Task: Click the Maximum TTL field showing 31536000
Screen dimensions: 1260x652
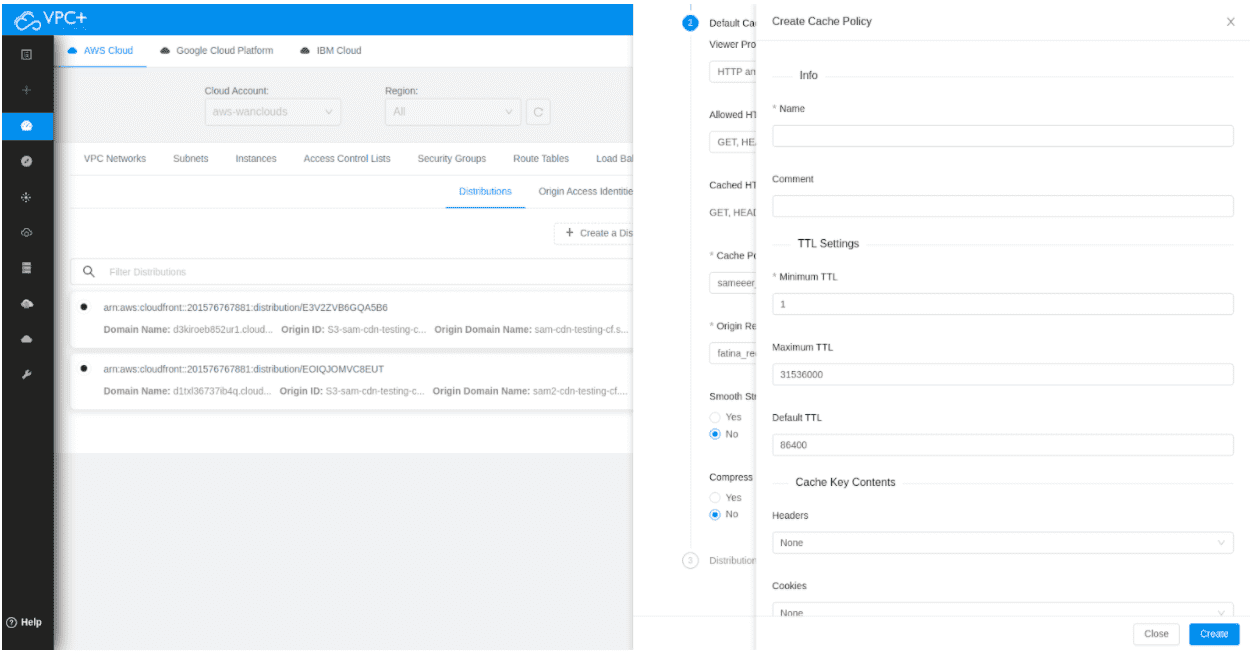Action: point(1003,374)
